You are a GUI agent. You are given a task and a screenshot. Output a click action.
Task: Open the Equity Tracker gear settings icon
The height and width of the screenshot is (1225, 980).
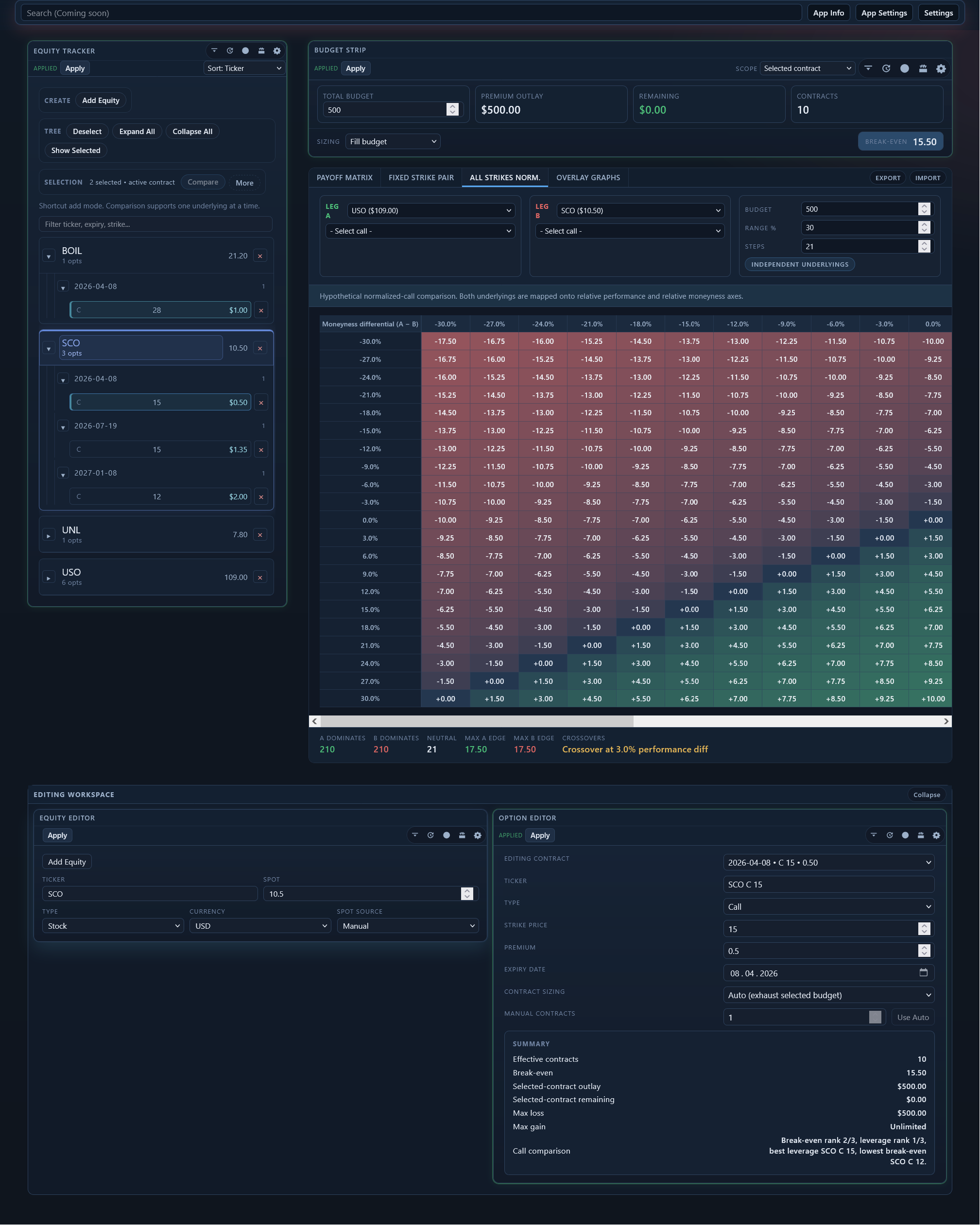(277, 51)
